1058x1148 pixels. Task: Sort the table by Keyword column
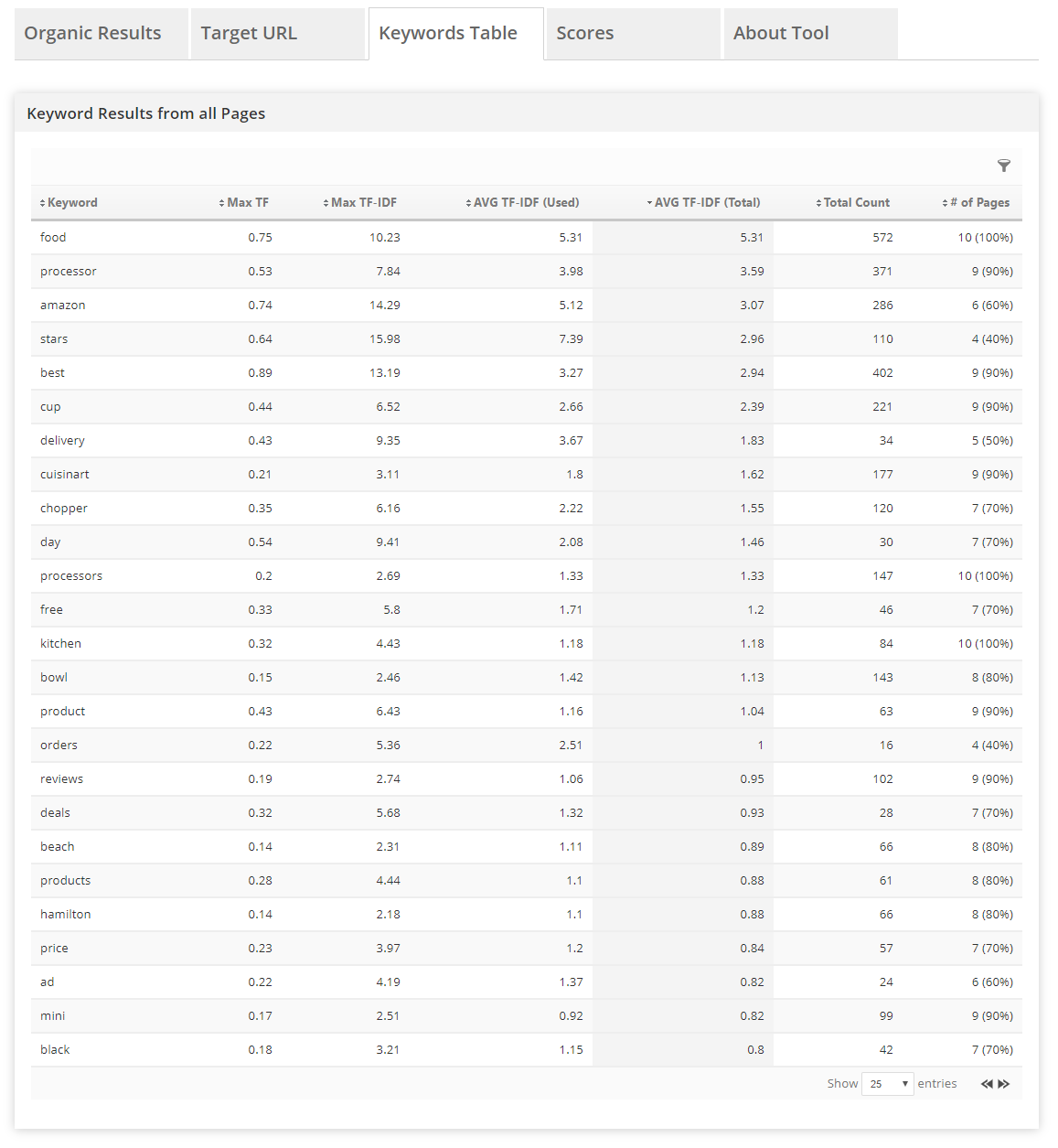71,203
